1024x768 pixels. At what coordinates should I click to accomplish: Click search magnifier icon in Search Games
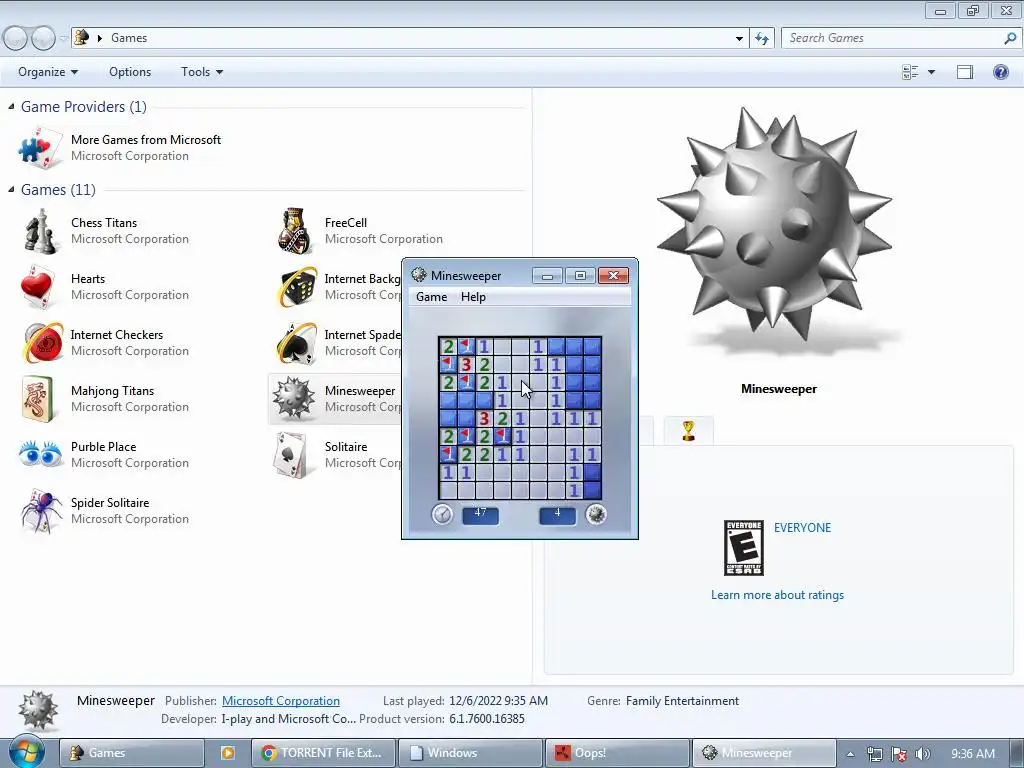(1010, 39)
